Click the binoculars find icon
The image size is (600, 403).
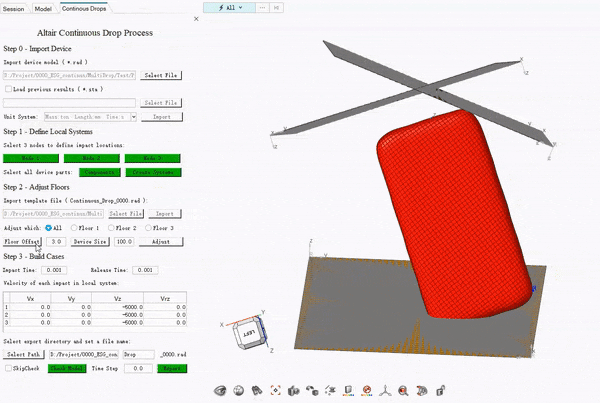point(257,391)
